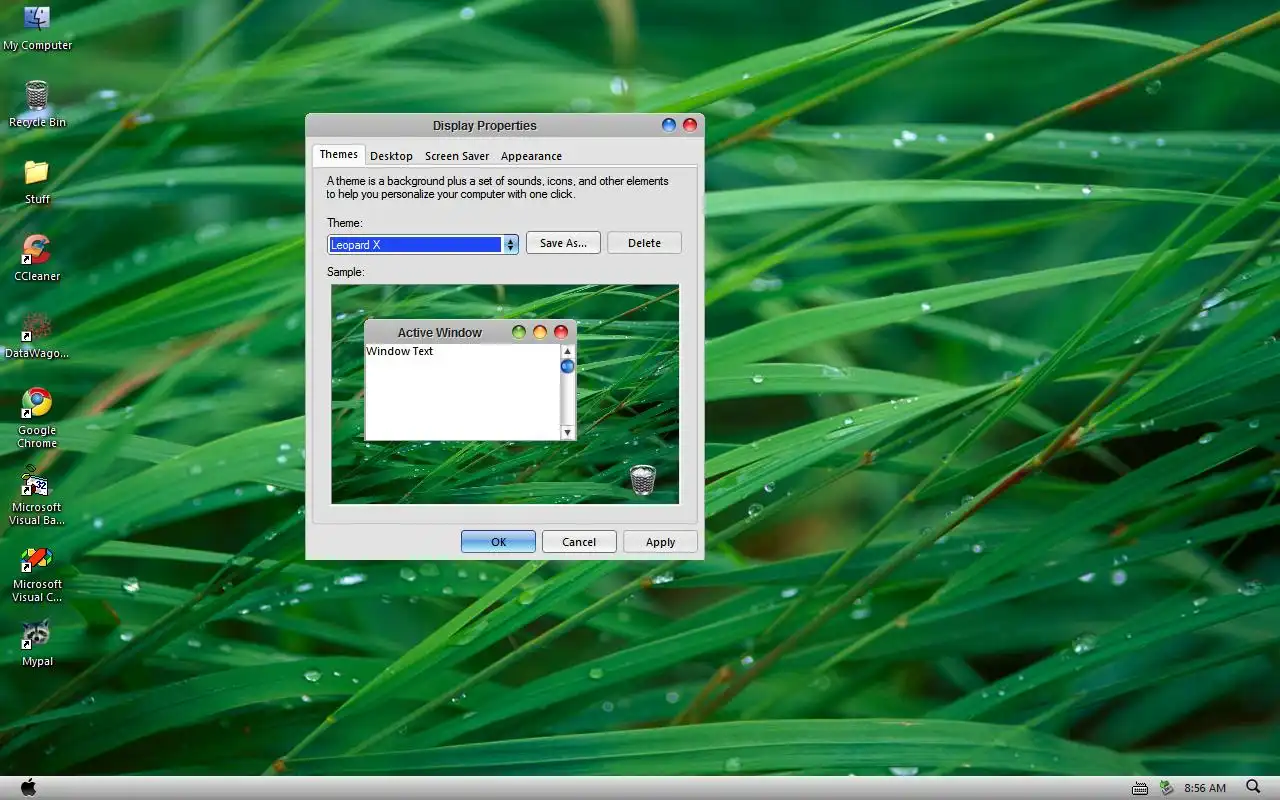Click the Apply button
Viewport: 1280px width, 800px height.
click(660, 542)
